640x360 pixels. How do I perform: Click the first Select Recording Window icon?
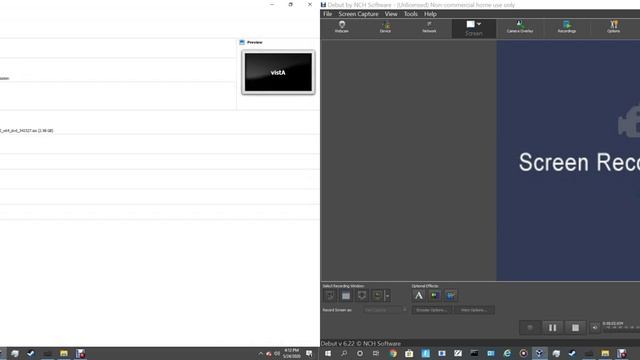coord(330,296)
